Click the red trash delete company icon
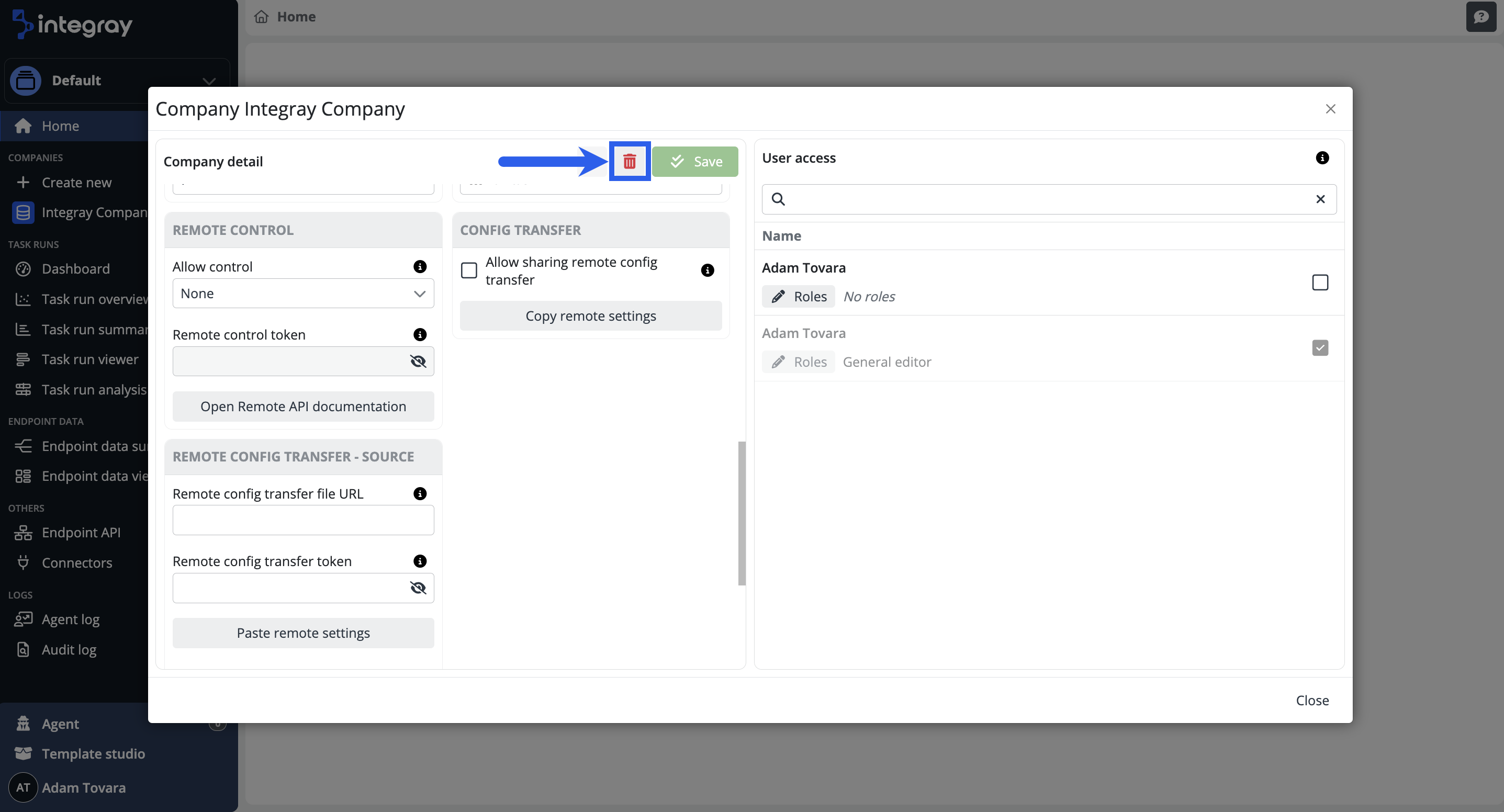The image size is (1504, 812). (629, 161)
